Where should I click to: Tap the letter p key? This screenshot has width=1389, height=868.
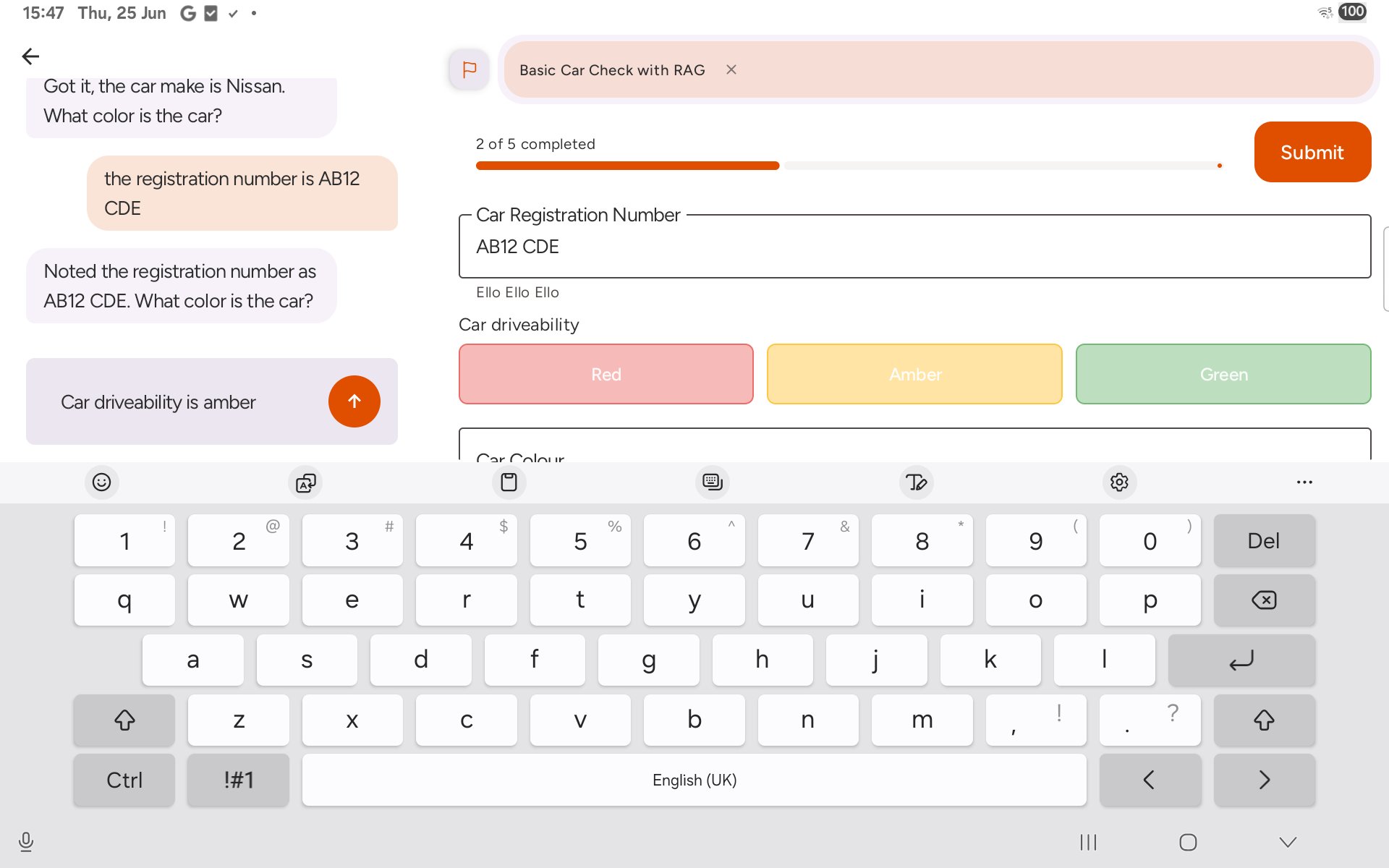pos(1150,600)
